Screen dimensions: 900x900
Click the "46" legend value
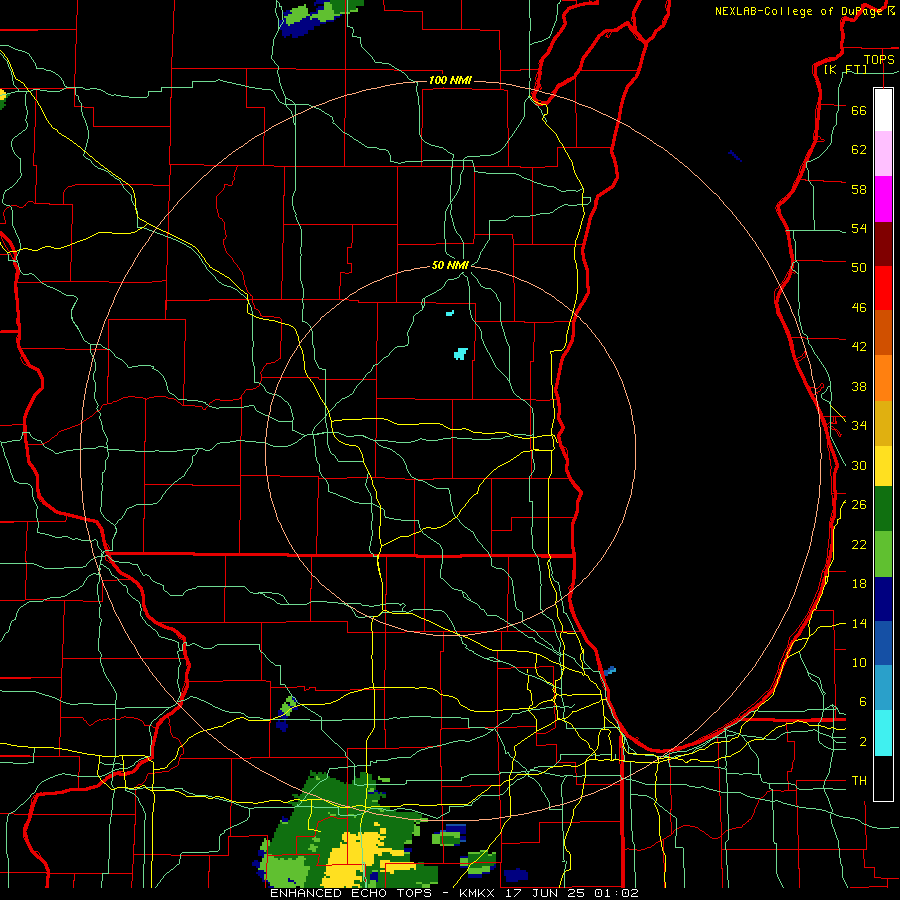[x=859, y=308]
